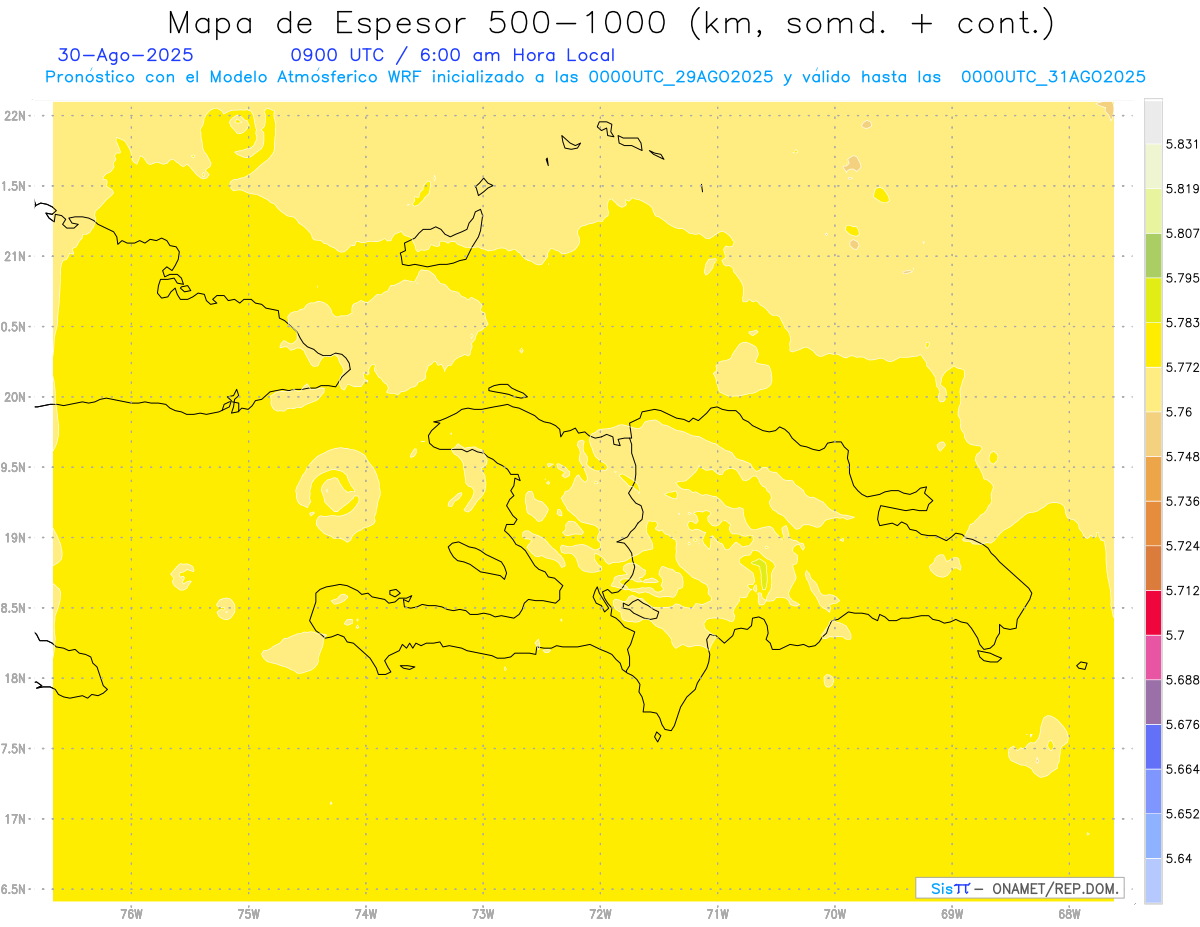Click the legend value 5.76
The height and width of the screenshot is (927, 1200).
(x=1179, y=412)
